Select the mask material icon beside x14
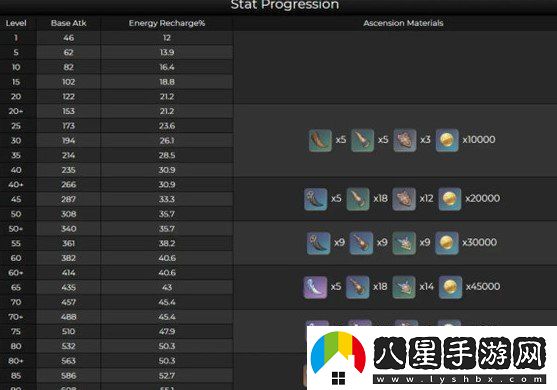The height and width of the screenshot is (390, 557). point(404,287)
